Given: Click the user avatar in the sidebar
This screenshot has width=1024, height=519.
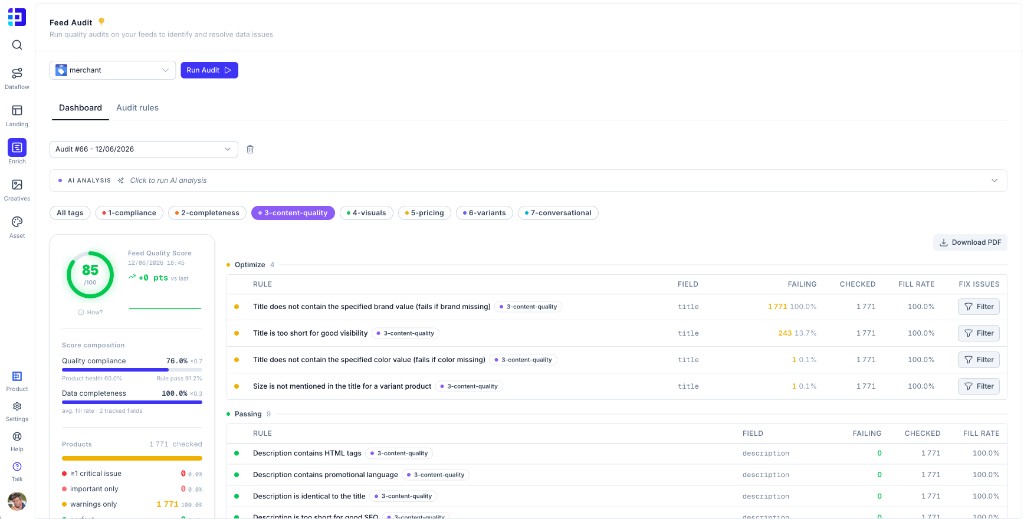Looking at the screenshot, I should [x=17, y=501].
